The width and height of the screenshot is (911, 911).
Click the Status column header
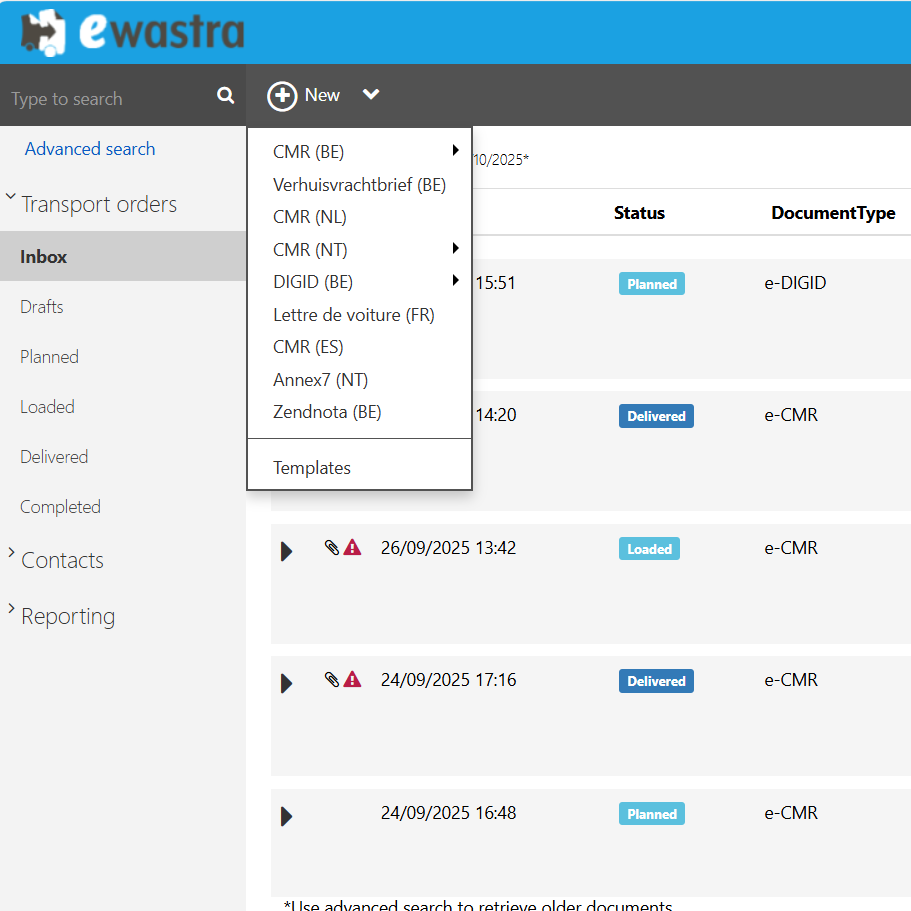click(639, 213)
